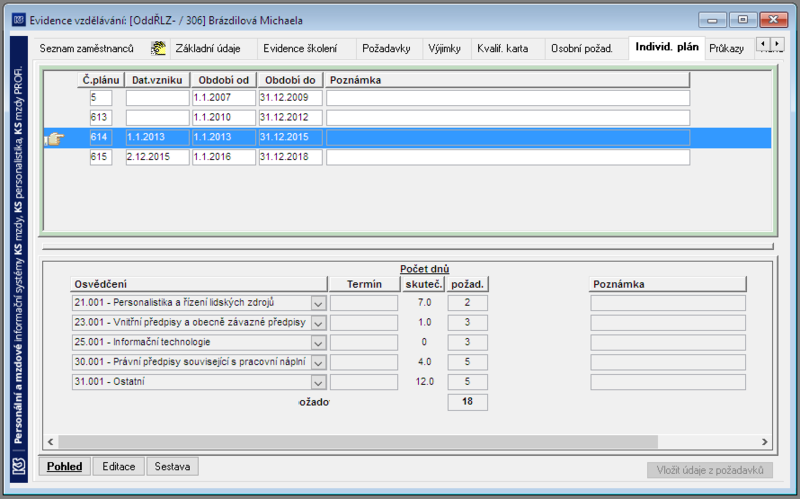
Task: Click the icon beside Seznam zaměstnanců tab
Action: coord(158,48)
